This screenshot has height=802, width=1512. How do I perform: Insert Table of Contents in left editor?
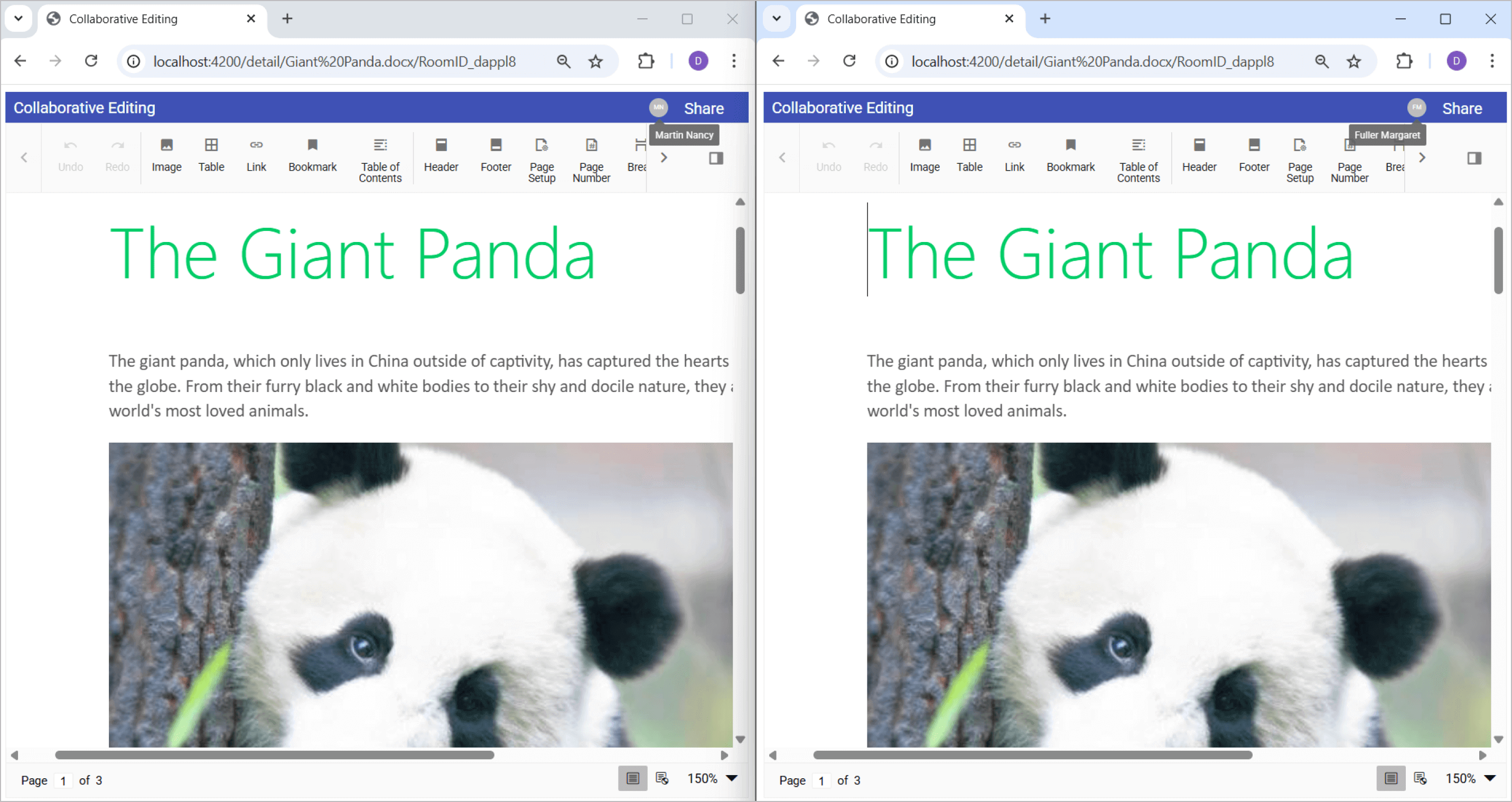point(380,160)
